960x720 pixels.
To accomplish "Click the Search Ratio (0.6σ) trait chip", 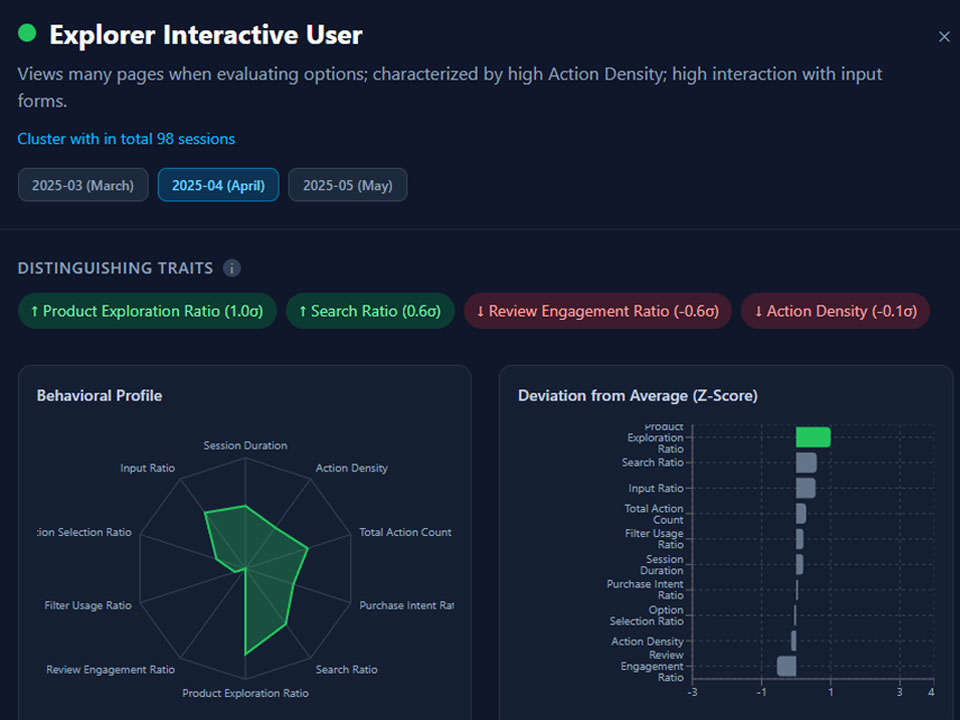I will coord(370,311).
